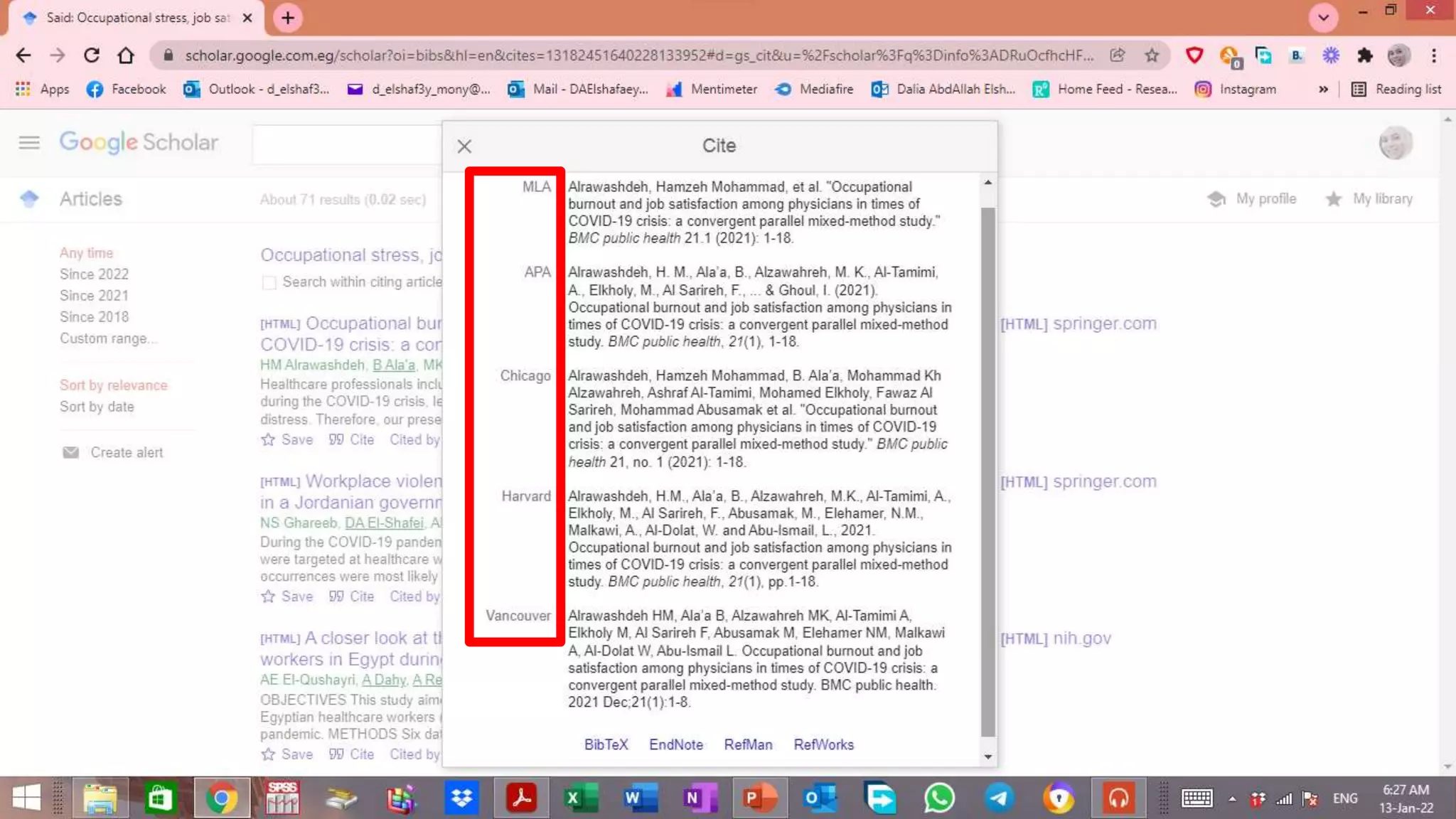The height and width of the screenshot is (819, 1456).
Task: Reload the page with refresh icon
Action: [92, 55]
